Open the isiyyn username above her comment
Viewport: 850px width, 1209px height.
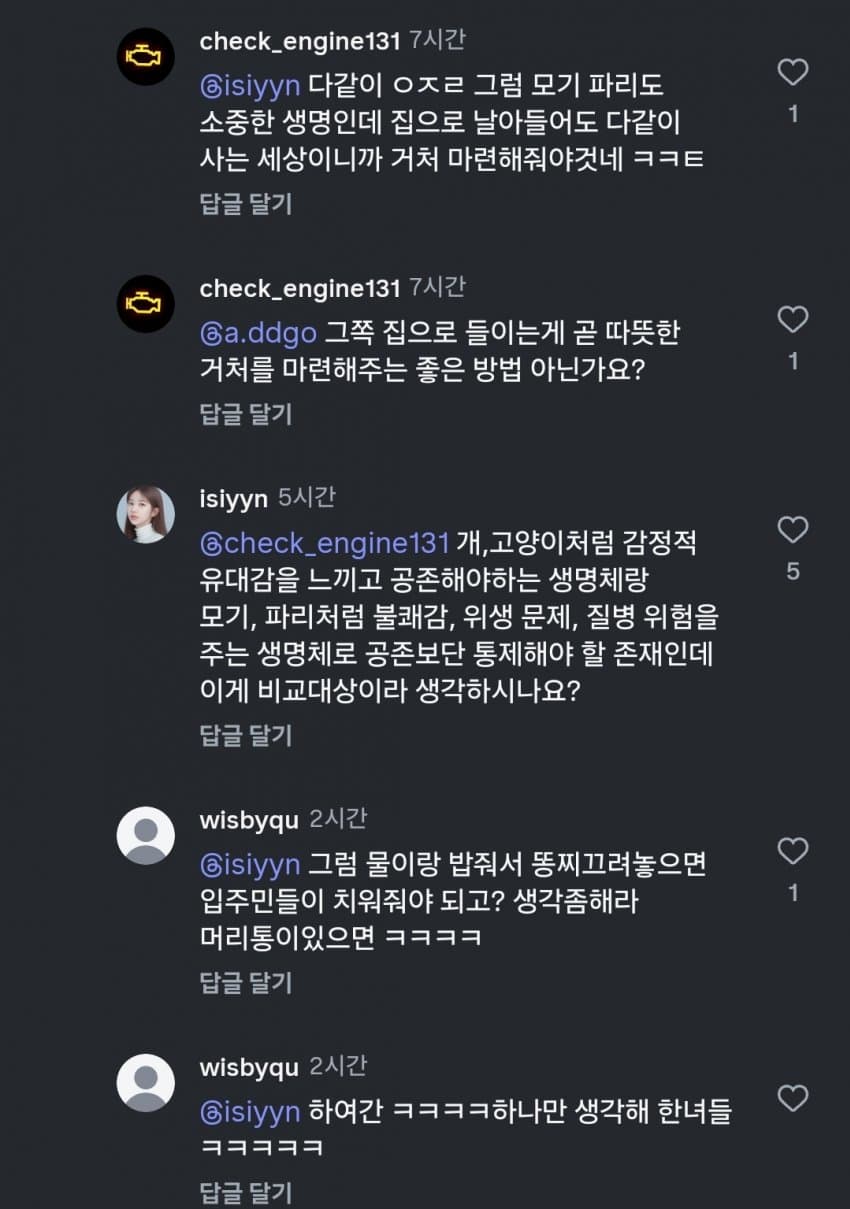click(233, 498)
